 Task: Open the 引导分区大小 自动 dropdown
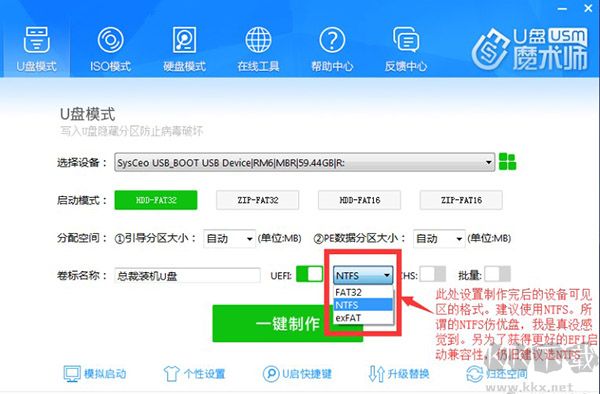pos(229,239)
